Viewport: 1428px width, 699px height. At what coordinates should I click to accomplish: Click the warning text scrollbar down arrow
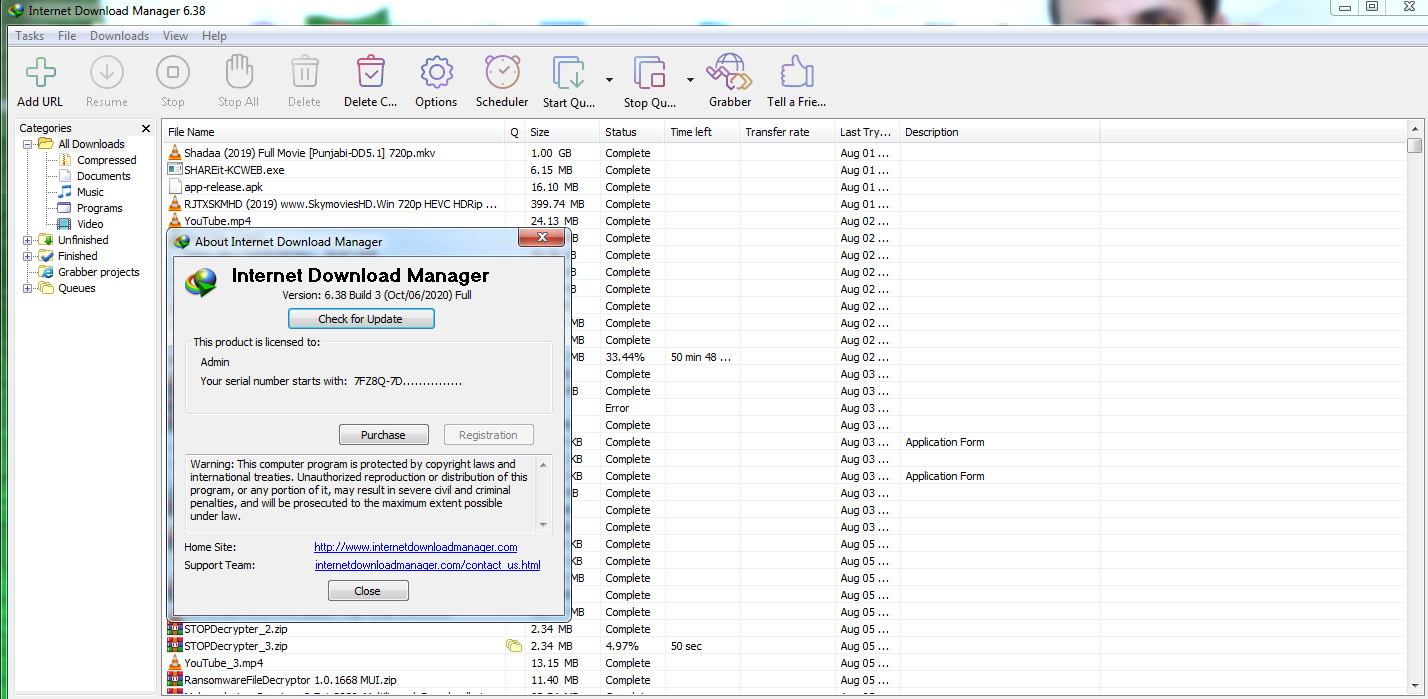click(x=544, y=524)
